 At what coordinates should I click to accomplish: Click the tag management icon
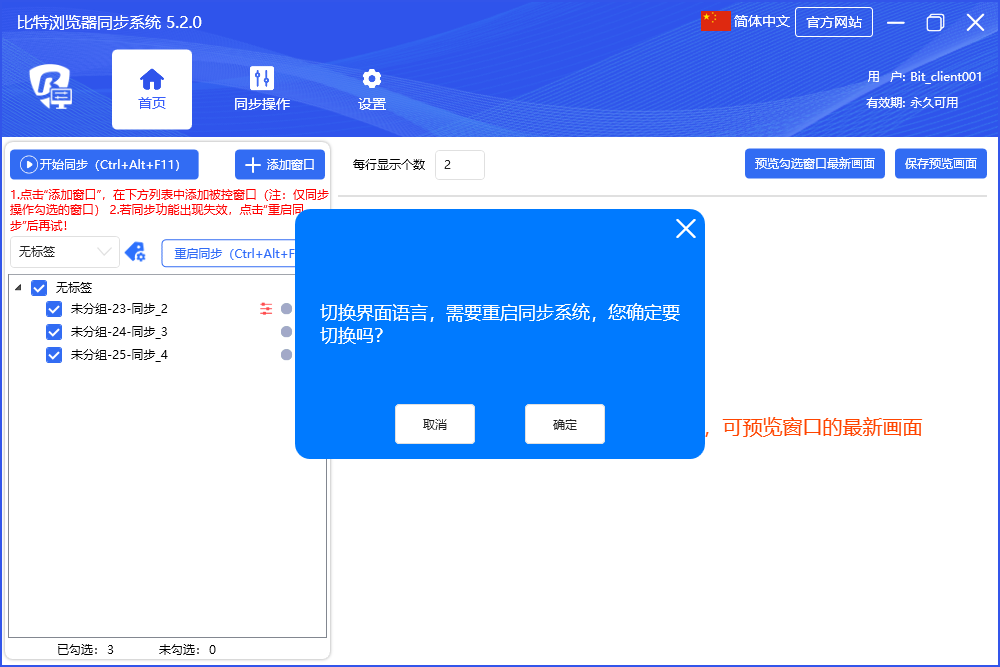tap(135, 253)
